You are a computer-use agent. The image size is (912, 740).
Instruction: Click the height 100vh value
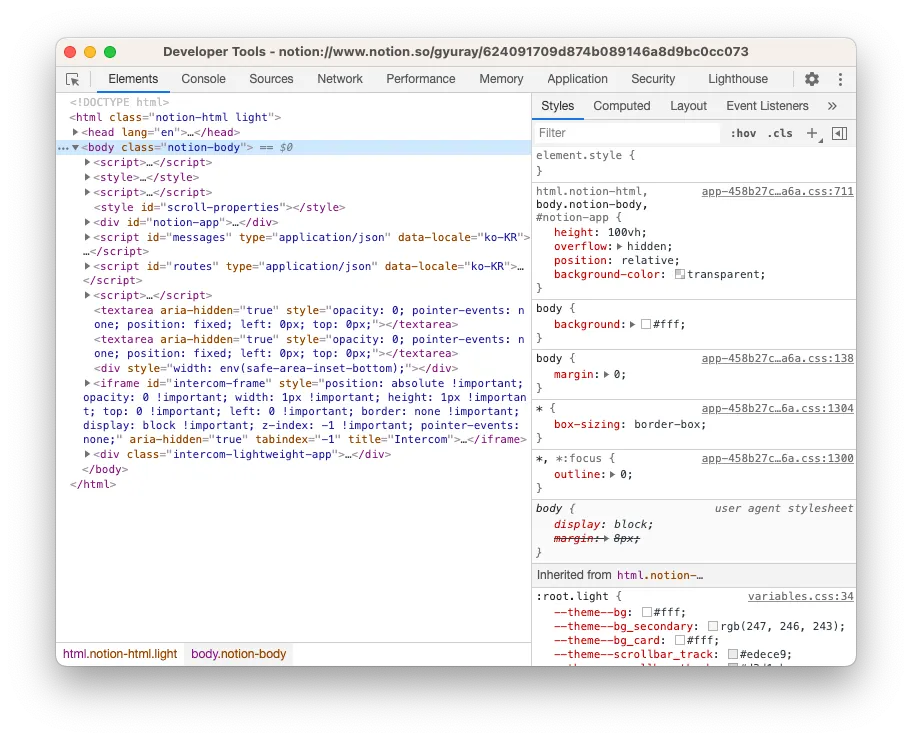point(626,232)
